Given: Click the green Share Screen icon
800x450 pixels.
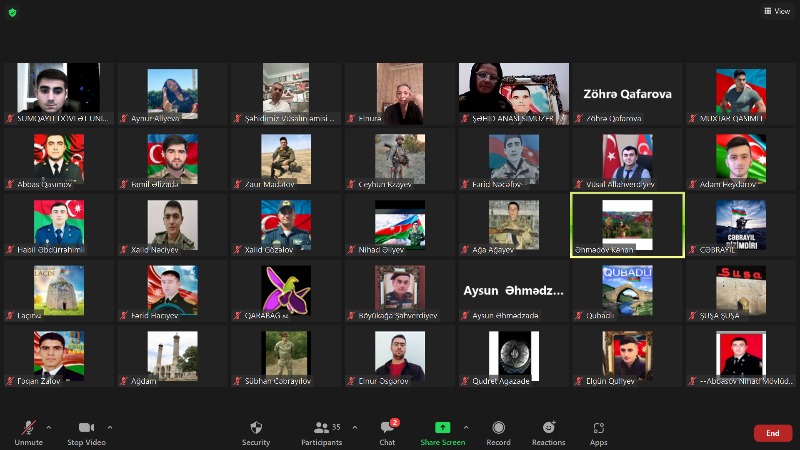Looking at the screenshot, I should pyautogui.click(x=442, y=428).
